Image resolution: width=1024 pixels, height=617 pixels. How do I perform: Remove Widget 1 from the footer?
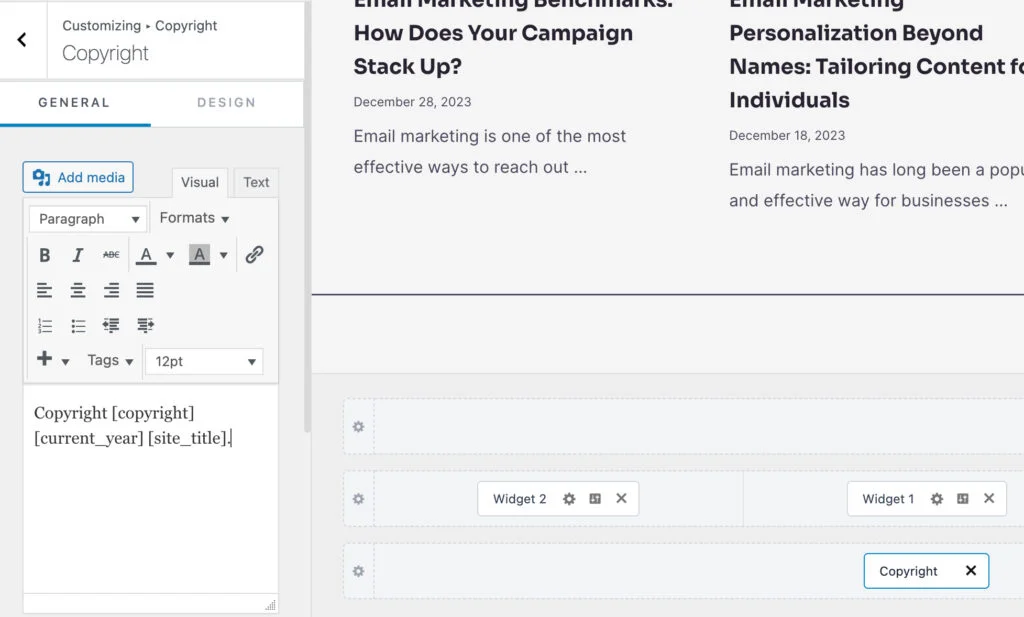coord(989,498)
